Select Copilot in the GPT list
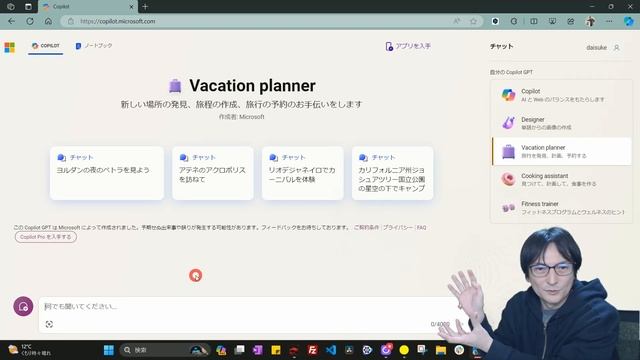This screenshot has height=360, width=640. 562,95
